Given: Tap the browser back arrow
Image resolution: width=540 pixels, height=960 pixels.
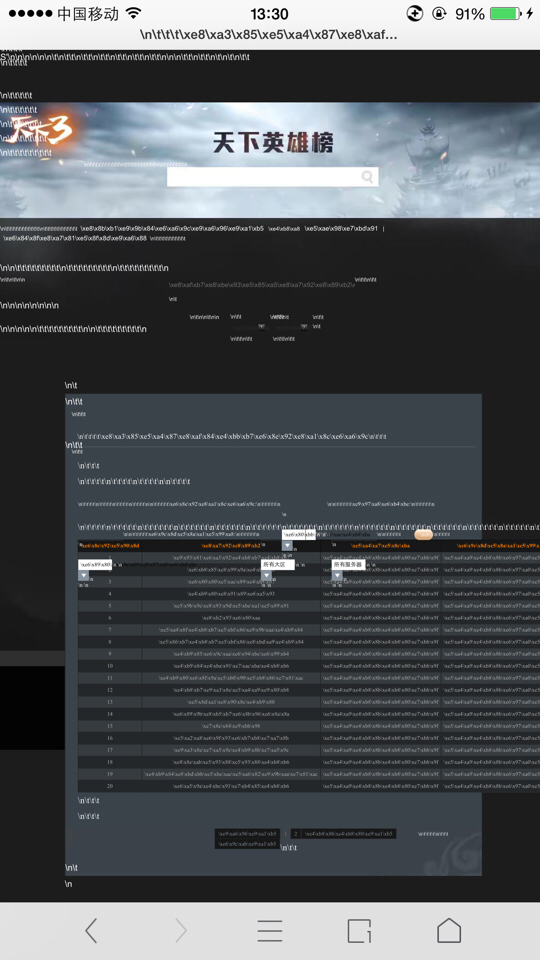Looking at the screenshot, I should 91,931.
